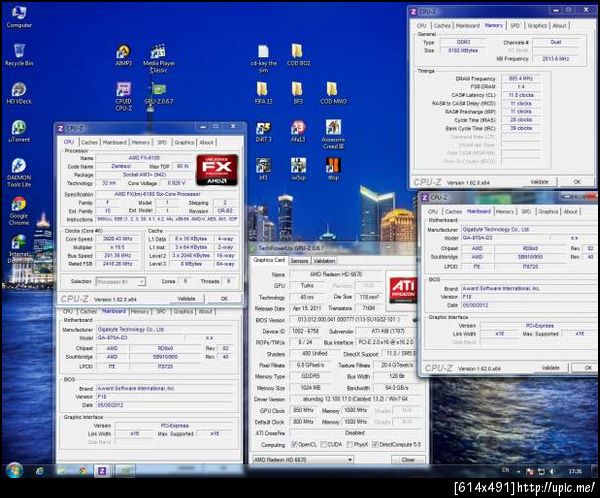Launch the Assassins Creed III shortcut
Viewport: 600px width, 498px height.
pos(333,134)
